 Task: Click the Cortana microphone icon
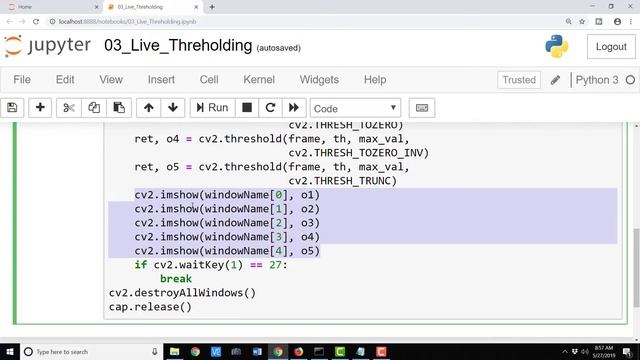155,352
